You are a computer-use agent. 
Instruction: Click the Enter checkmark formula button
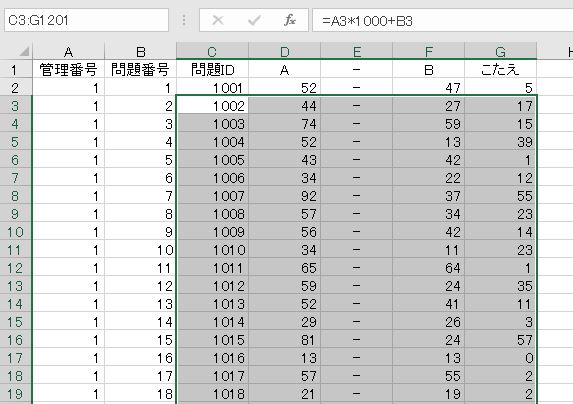point(254,20)
